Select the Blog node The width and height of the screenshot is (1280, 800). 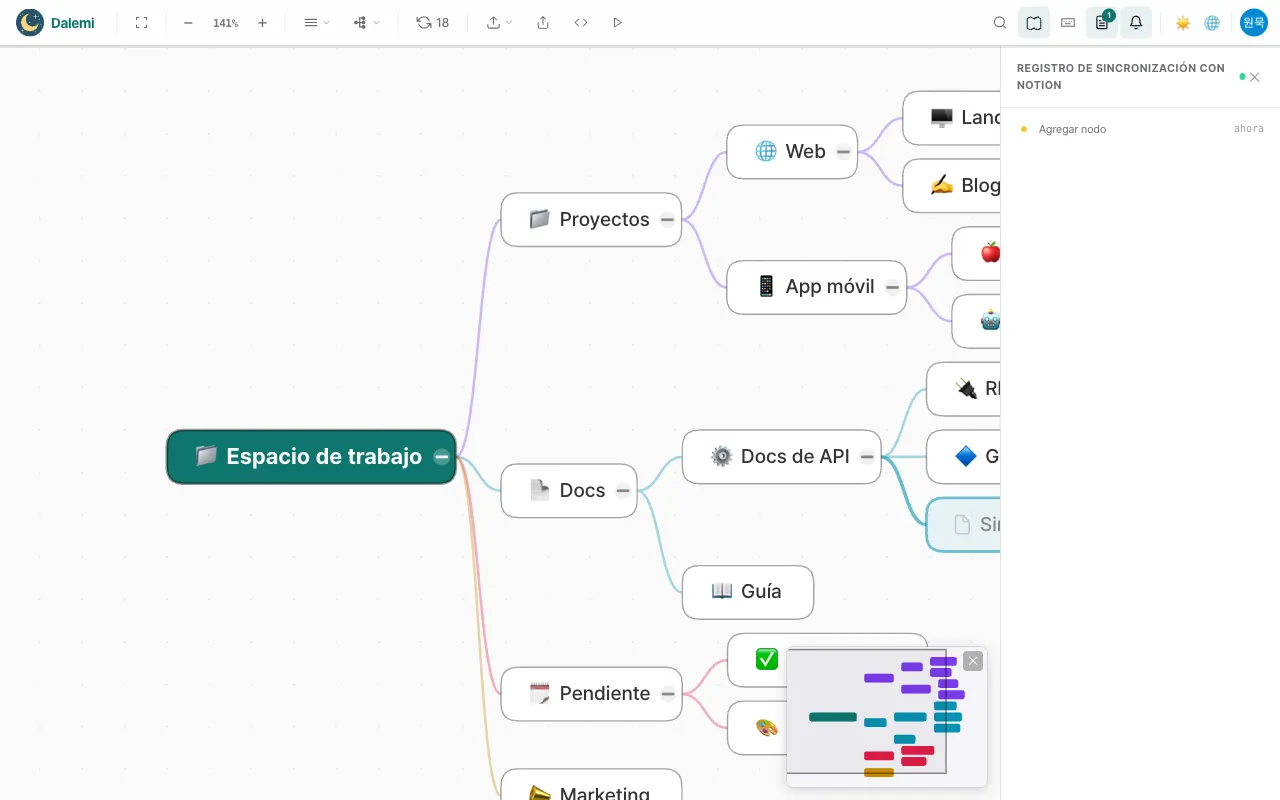952,186
